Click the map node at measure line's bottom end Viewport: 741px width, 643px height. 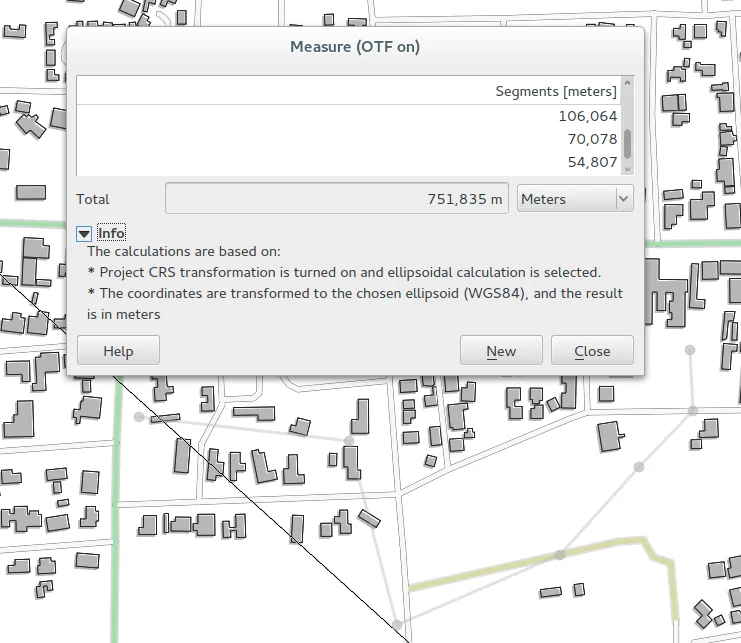pos(398,624)
